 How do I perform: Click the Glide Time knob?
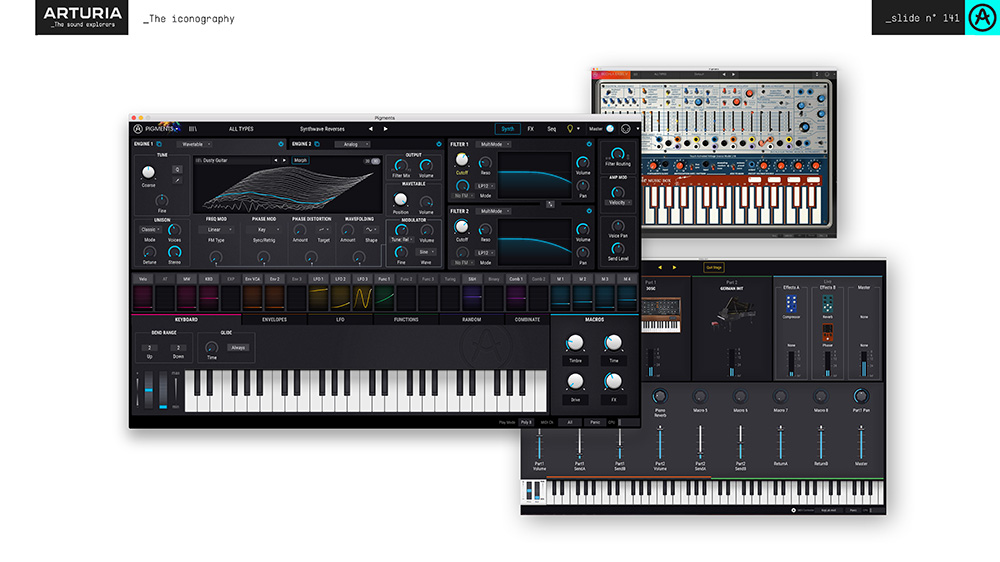pos(211,348)
